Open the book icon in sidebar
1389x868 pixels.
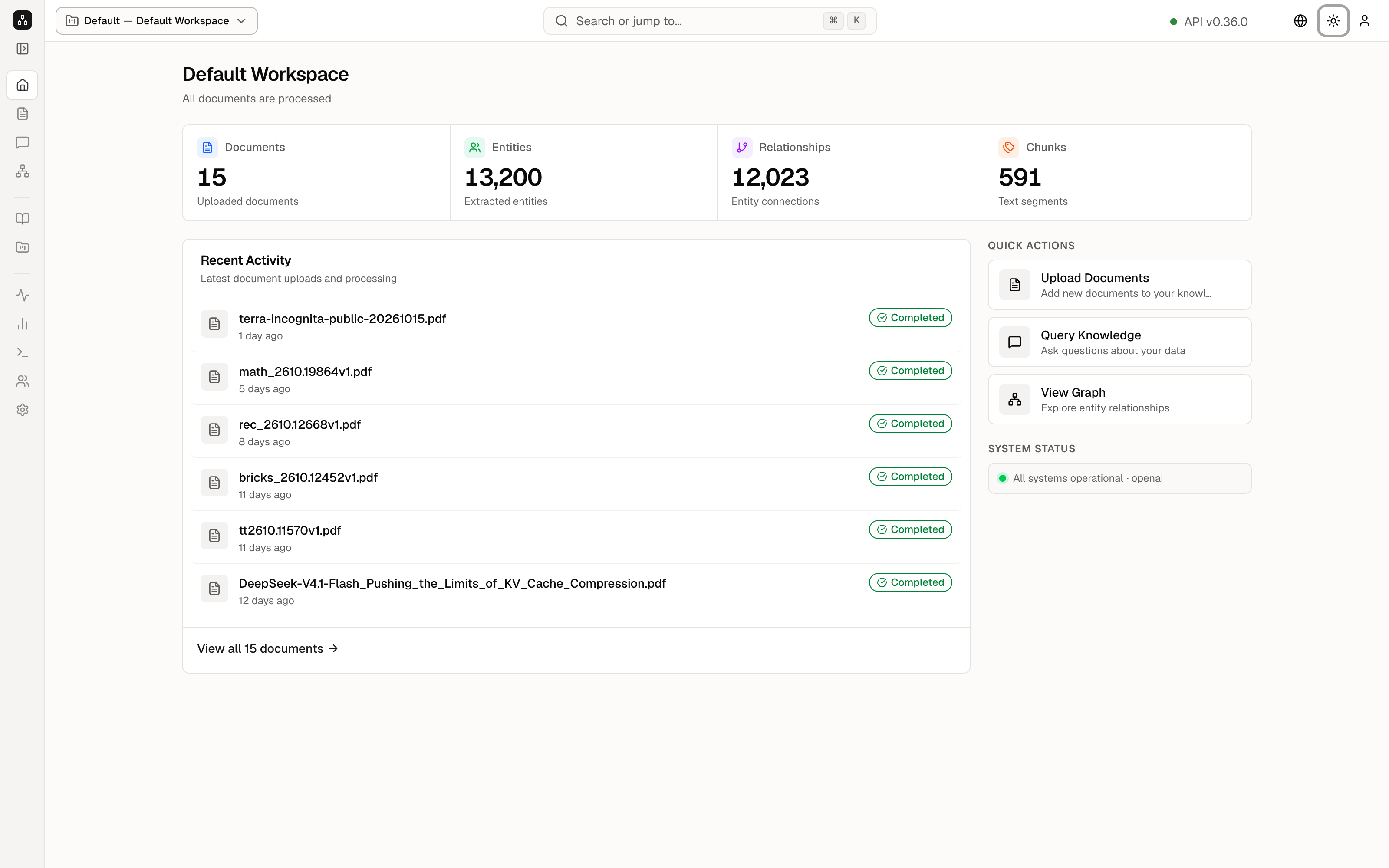pos(23,219)
